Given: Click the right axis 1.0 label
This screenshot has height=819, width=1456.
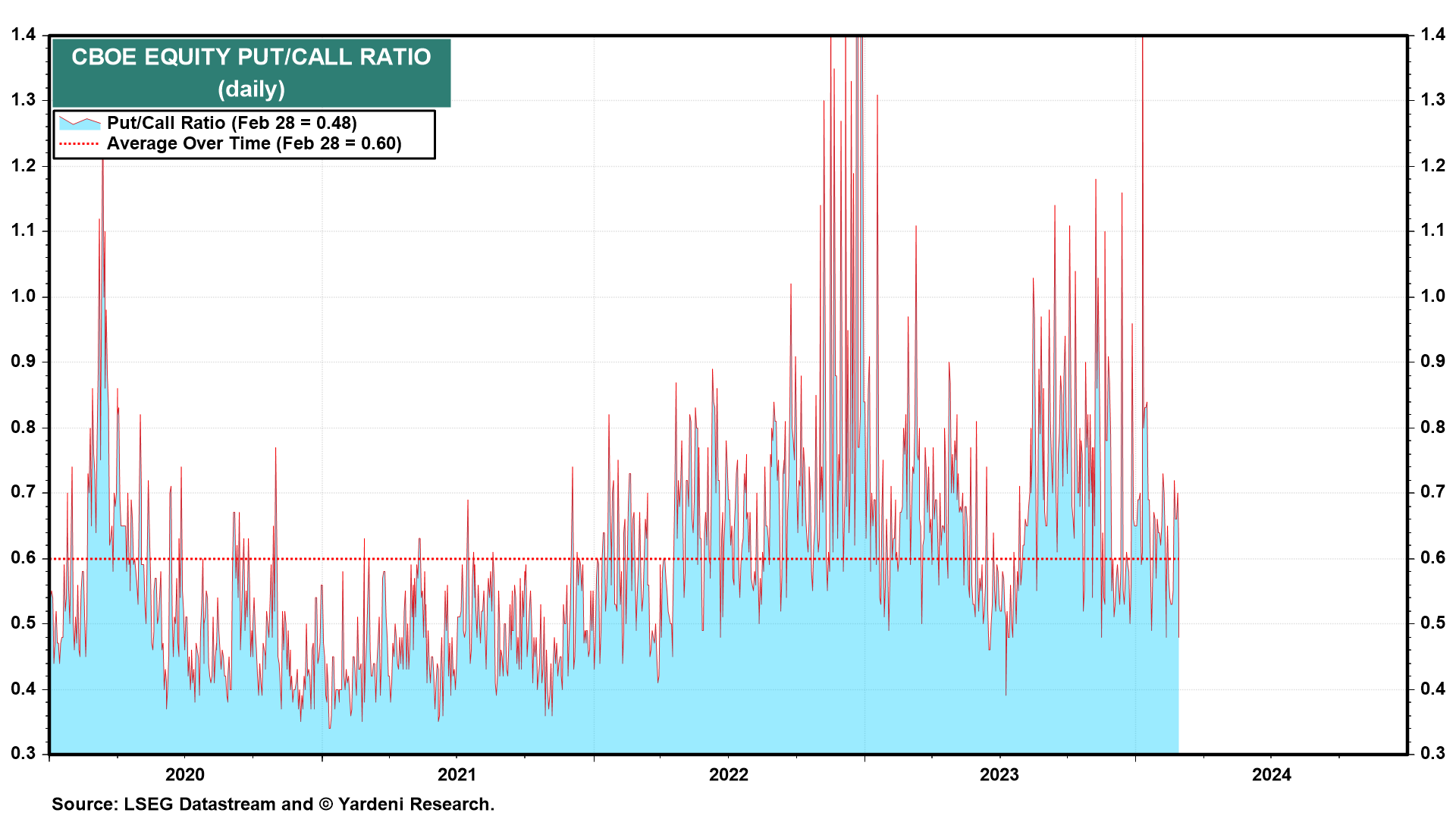Looking at the screenshot, I should click(1432, 297).
